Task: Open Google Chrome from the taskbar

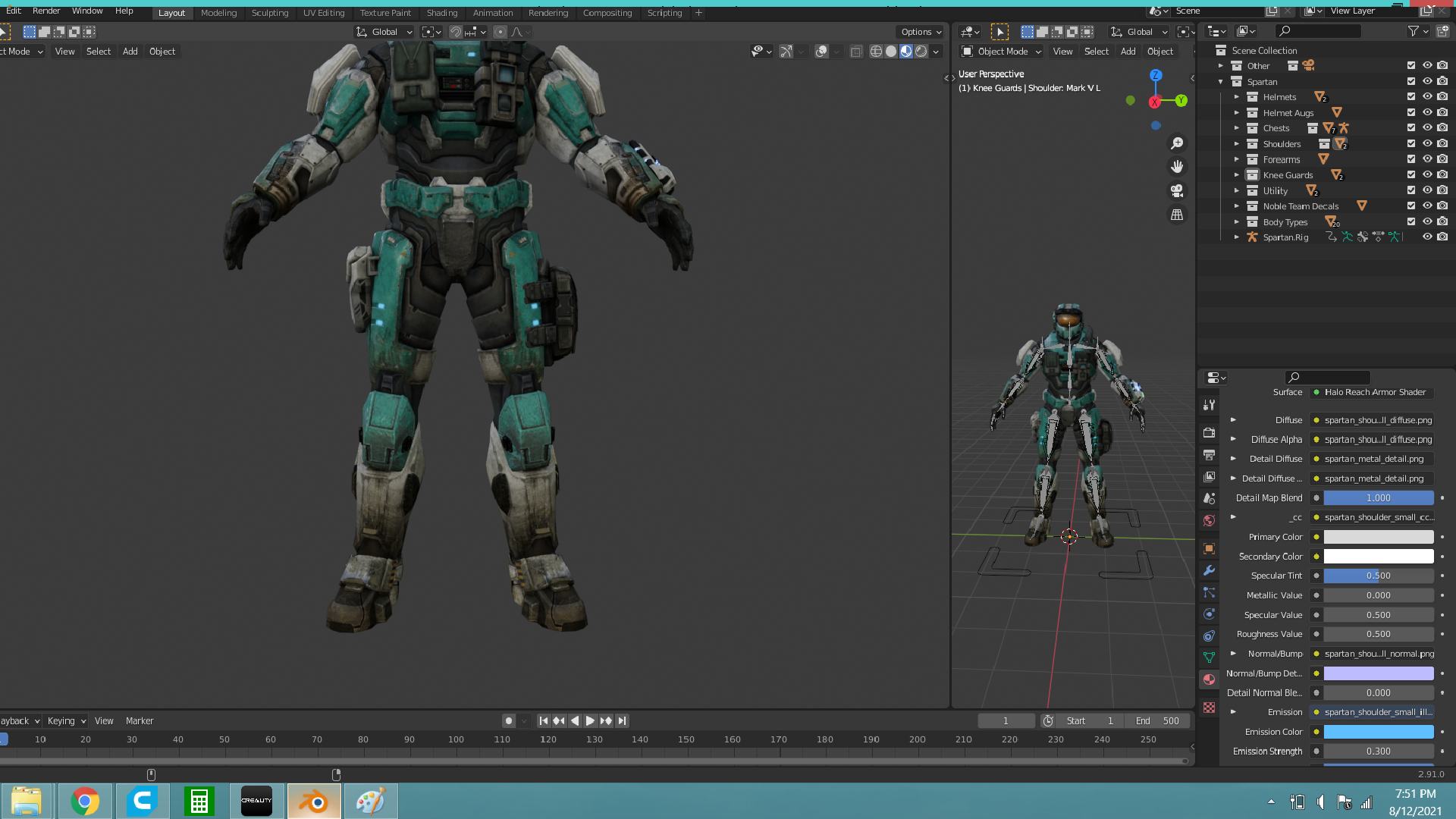Action: tap(85, 802)
